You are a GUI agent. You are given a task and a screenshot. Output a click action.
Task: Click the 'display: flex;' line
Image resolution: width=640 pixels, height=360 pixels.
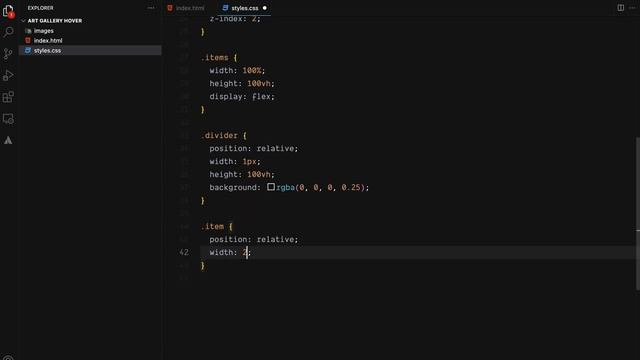242,97
